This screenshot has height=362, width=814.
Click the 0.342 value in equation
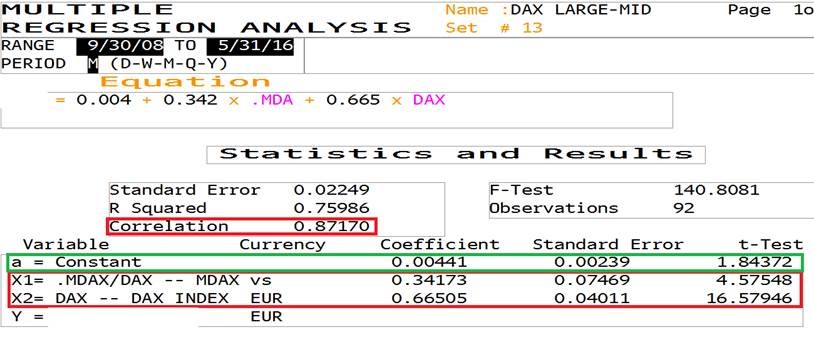(x=190, y=100)
